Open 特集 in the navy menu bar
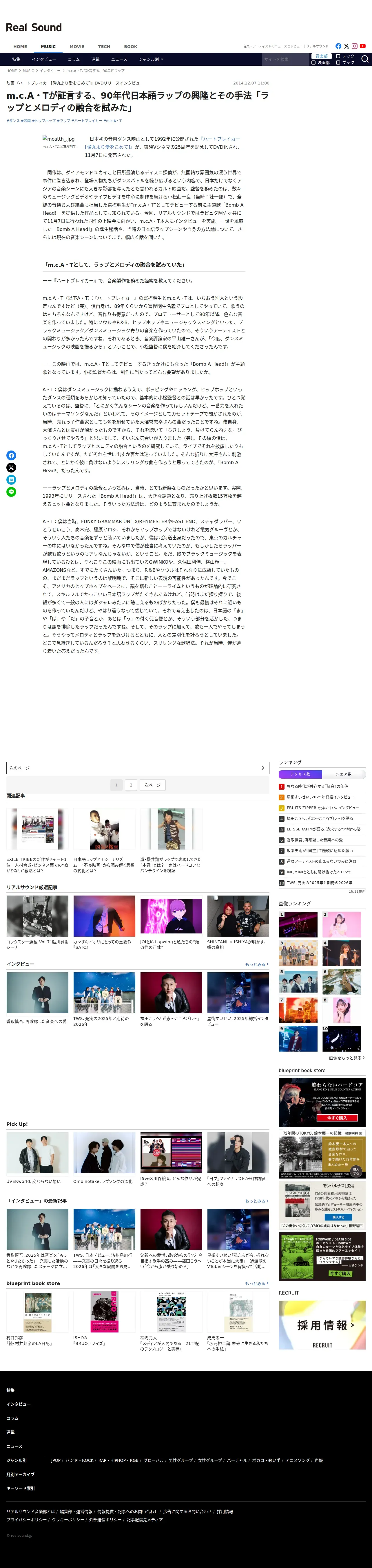Viewport: 372px width, 1568px height. [17, 60]
